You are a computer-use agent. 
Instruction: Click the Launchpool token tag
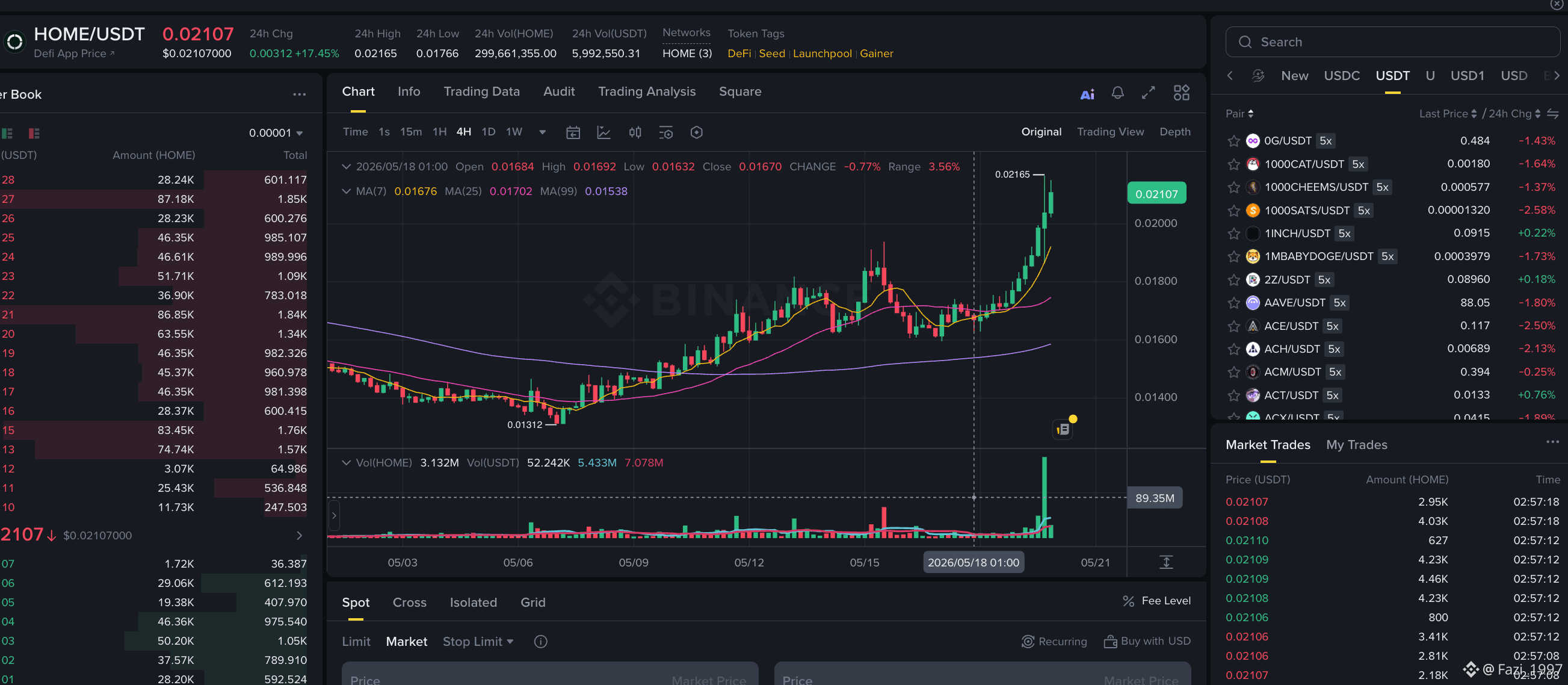(822, 54)
